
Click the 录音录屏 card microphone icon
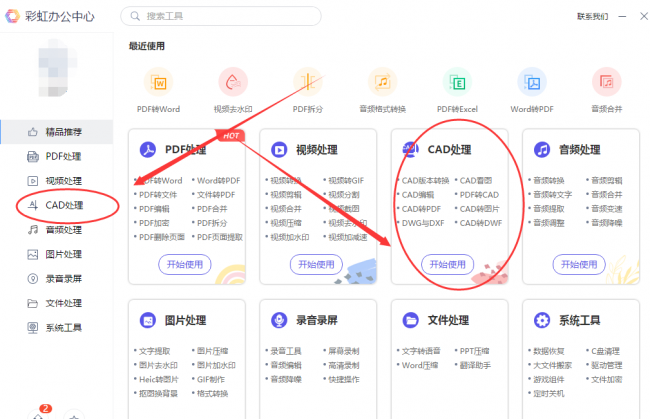279,320
